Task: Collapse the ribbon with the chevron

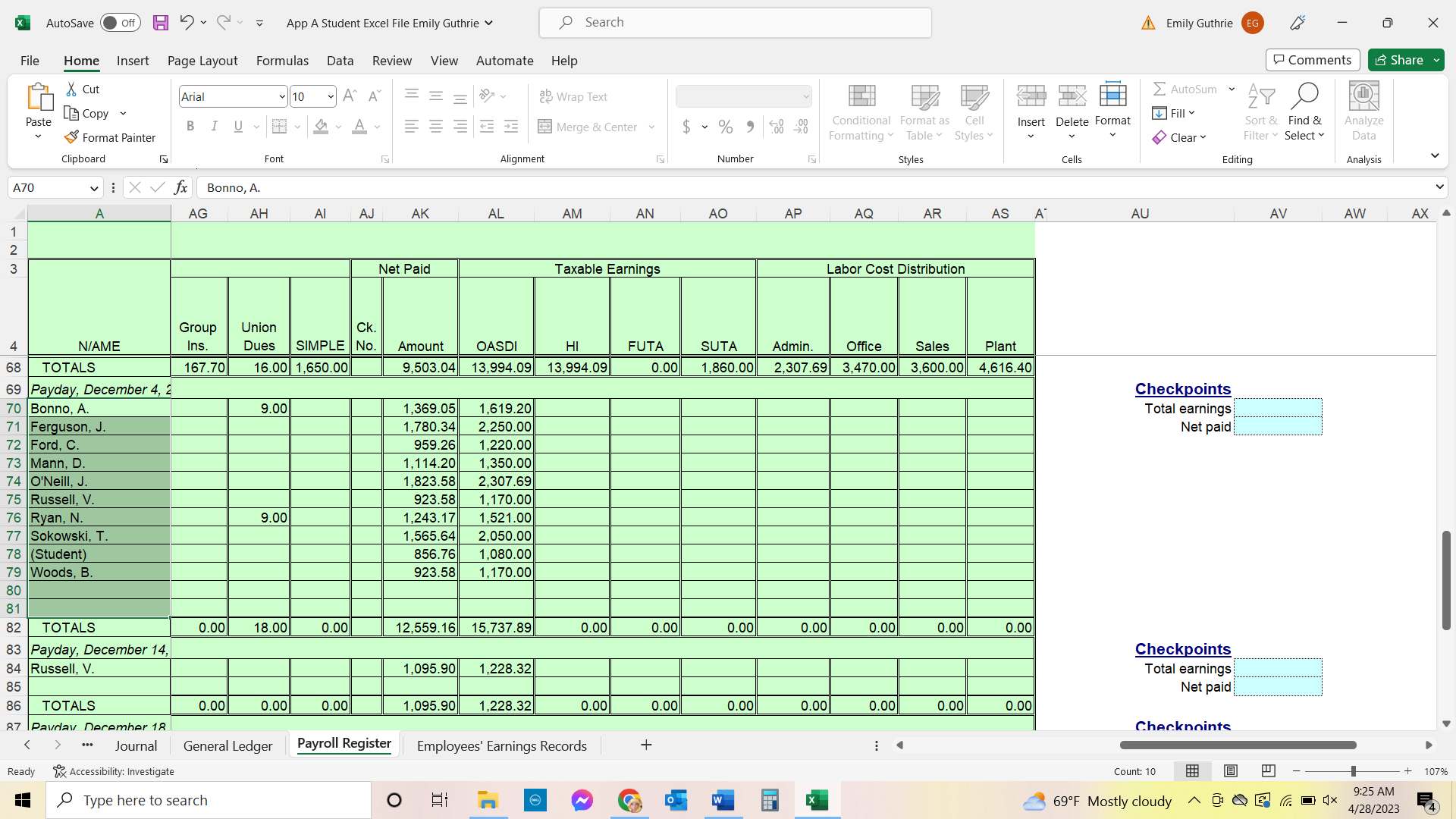Action: tap(1435, 155)
